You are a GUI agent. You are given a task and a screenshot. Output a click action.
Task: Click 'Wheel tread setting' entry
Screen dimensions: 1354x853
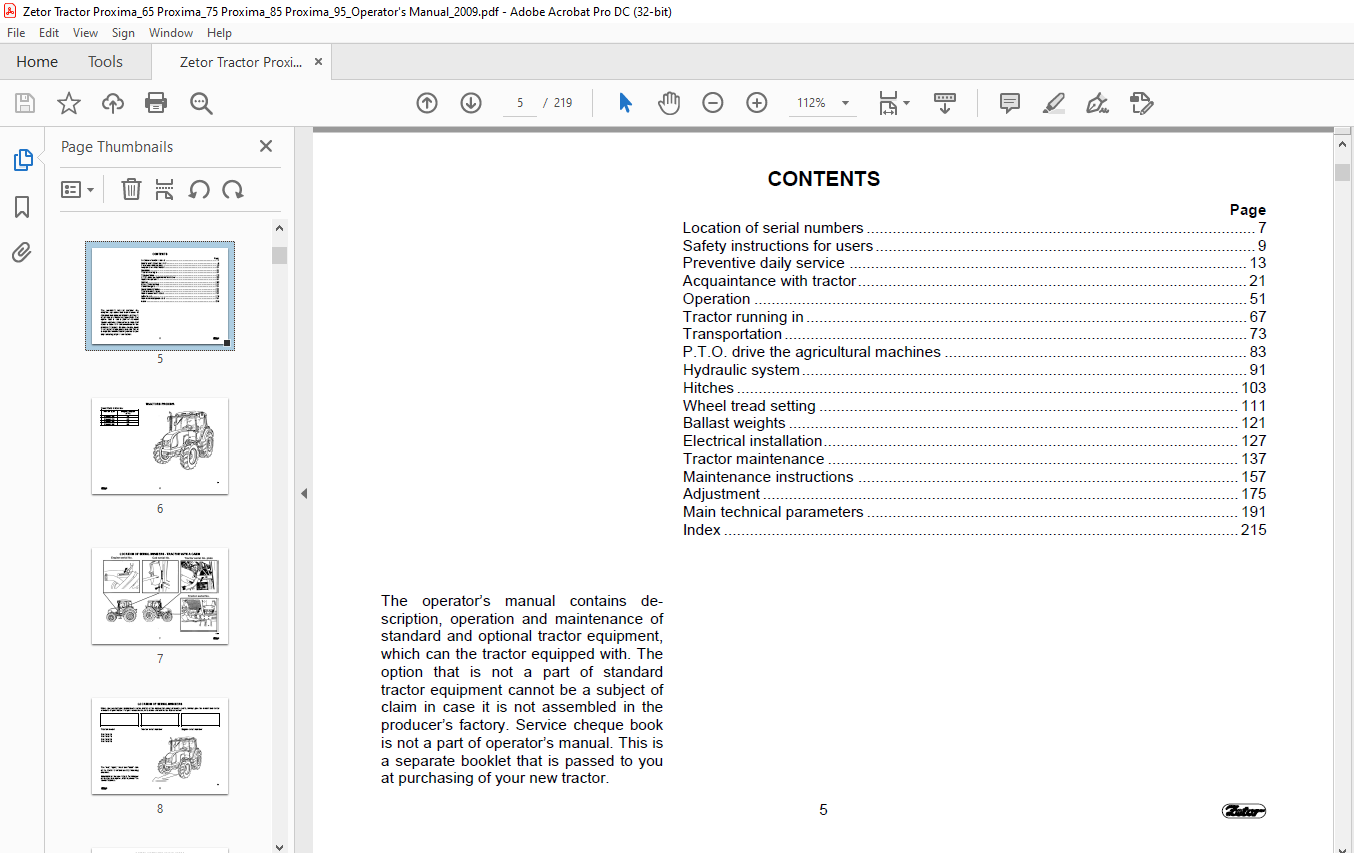coord(749,406)
